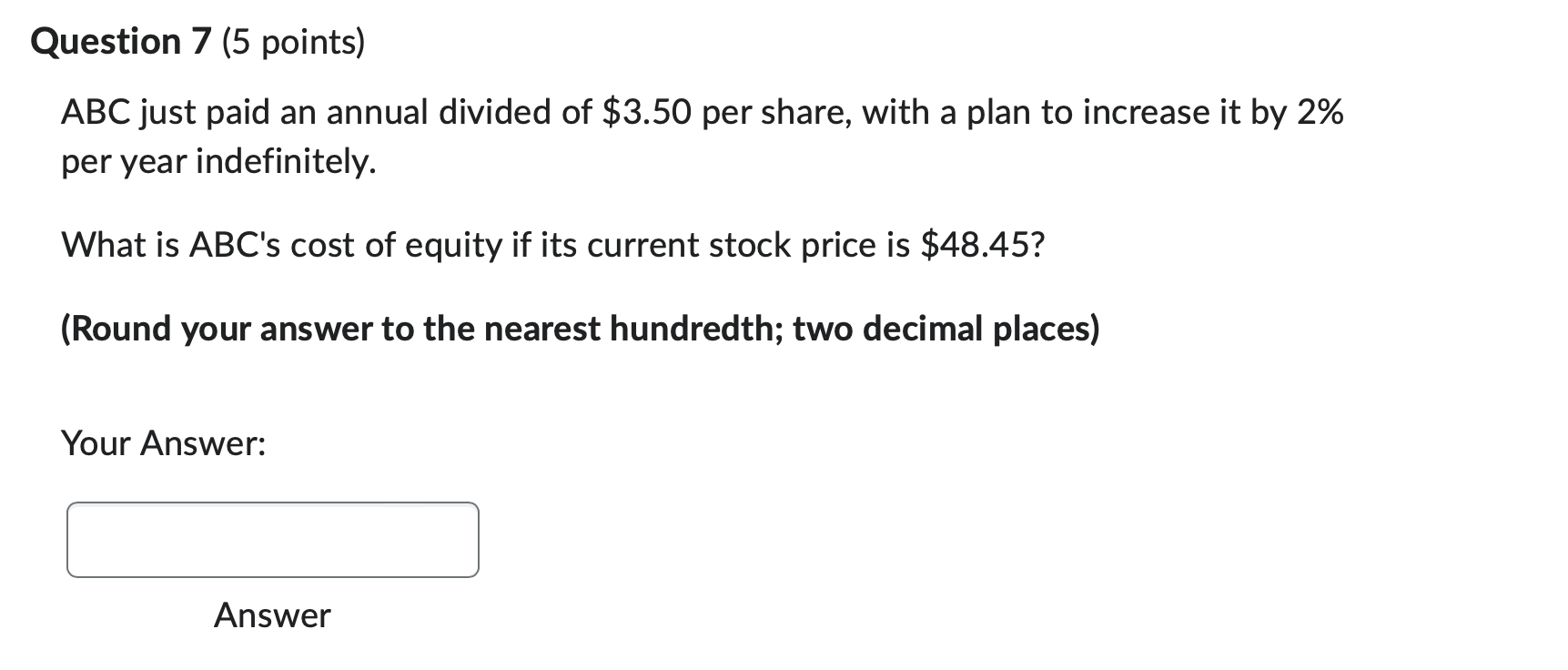Image resolution: width=1568 pixels, height=670 pixels.
Task: Click inside the empty answer box
Action: tap(271, 539)
